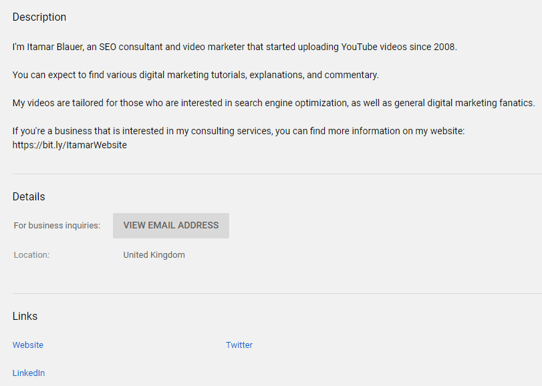
Task: Click the divider line above Details
Action: pyautogui.click(x=277, y=174)
